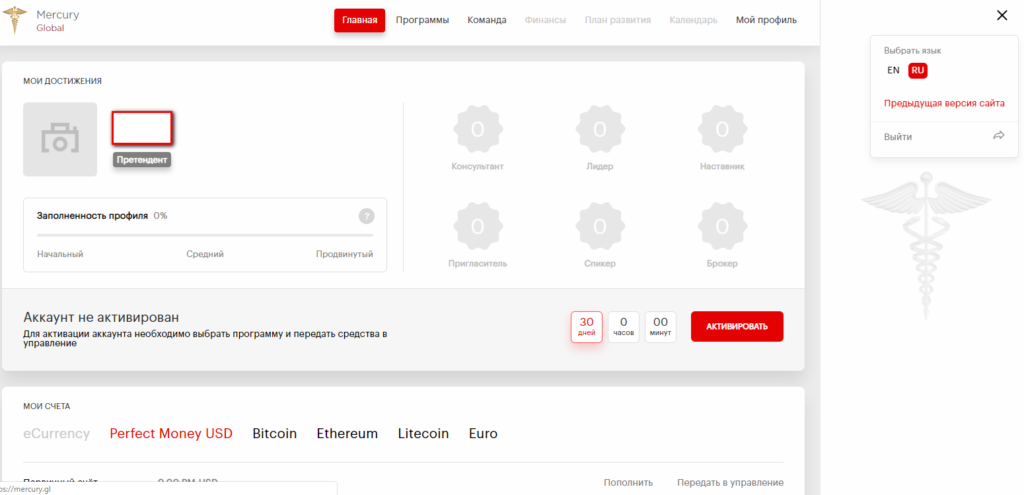The width and height of the screenshot is (1024, 495).
Task: Close the side panel with the X
Action: [1002, 16]
